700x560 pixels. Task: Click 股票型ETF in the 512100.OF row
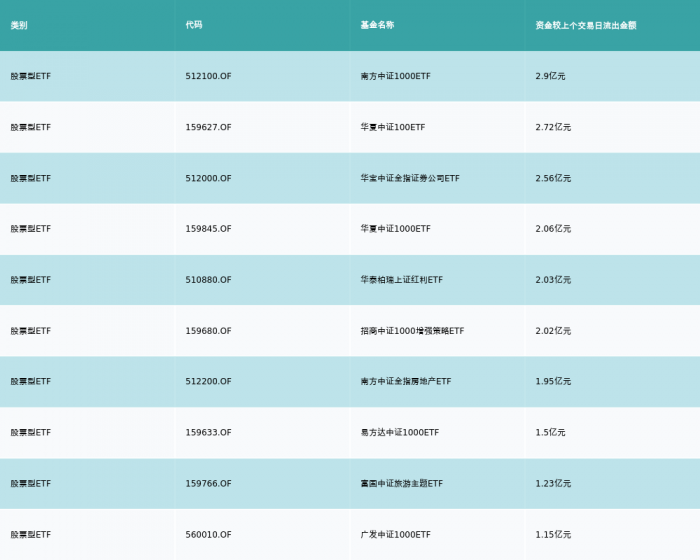pyautogui.click(x=31, y=76)
